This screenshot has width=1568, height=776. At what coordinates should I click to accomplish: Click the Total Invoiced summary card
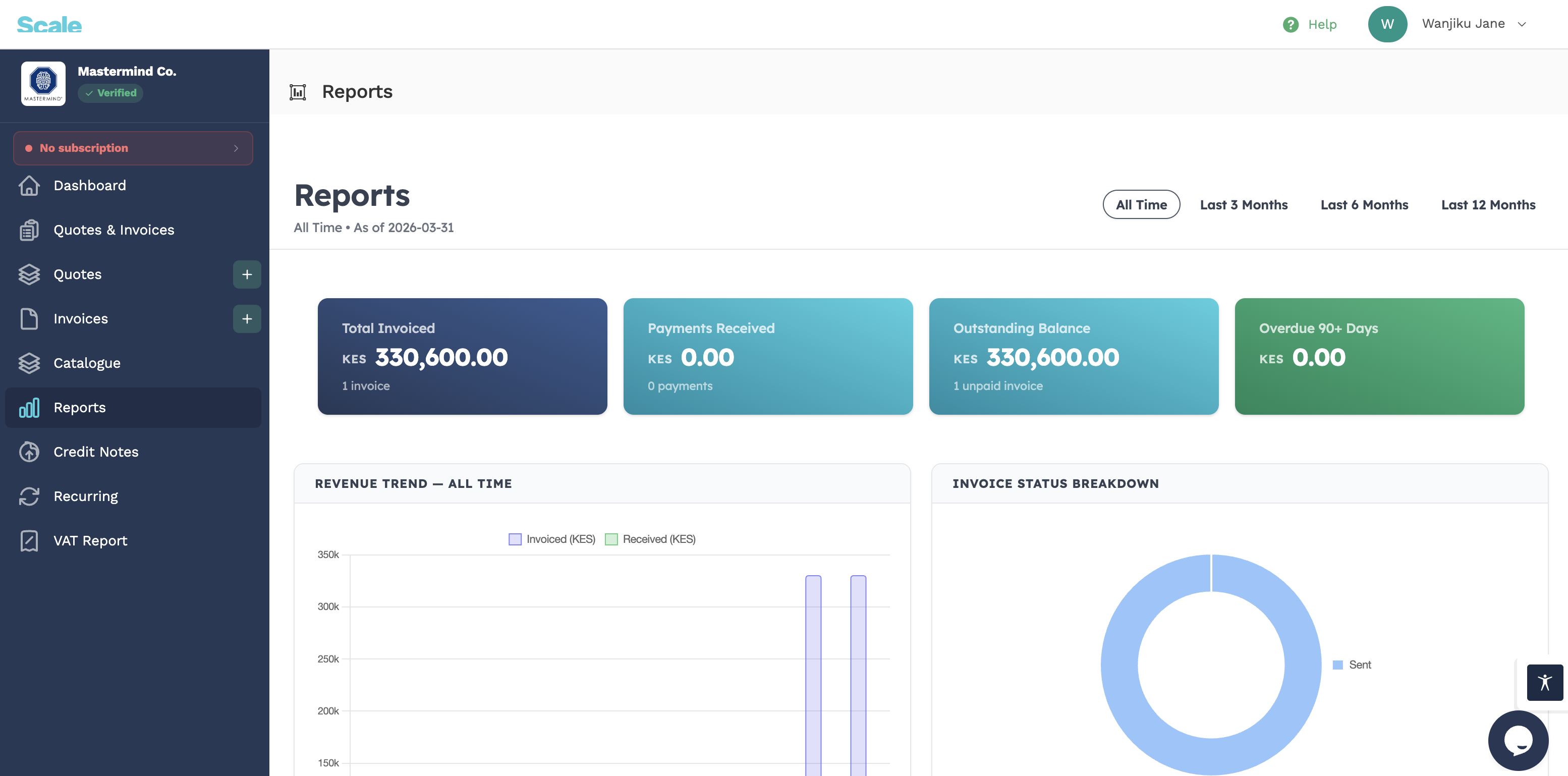point(462,357)
